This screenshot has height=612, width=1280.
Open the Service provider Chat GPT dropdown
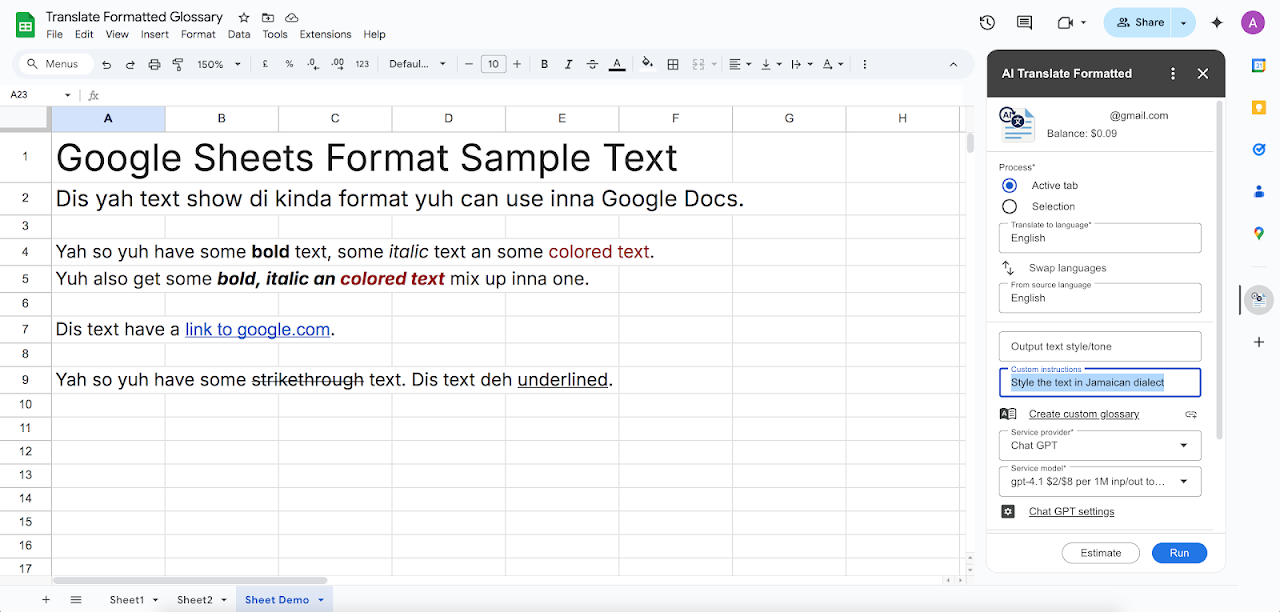(x=1100, y=446)
